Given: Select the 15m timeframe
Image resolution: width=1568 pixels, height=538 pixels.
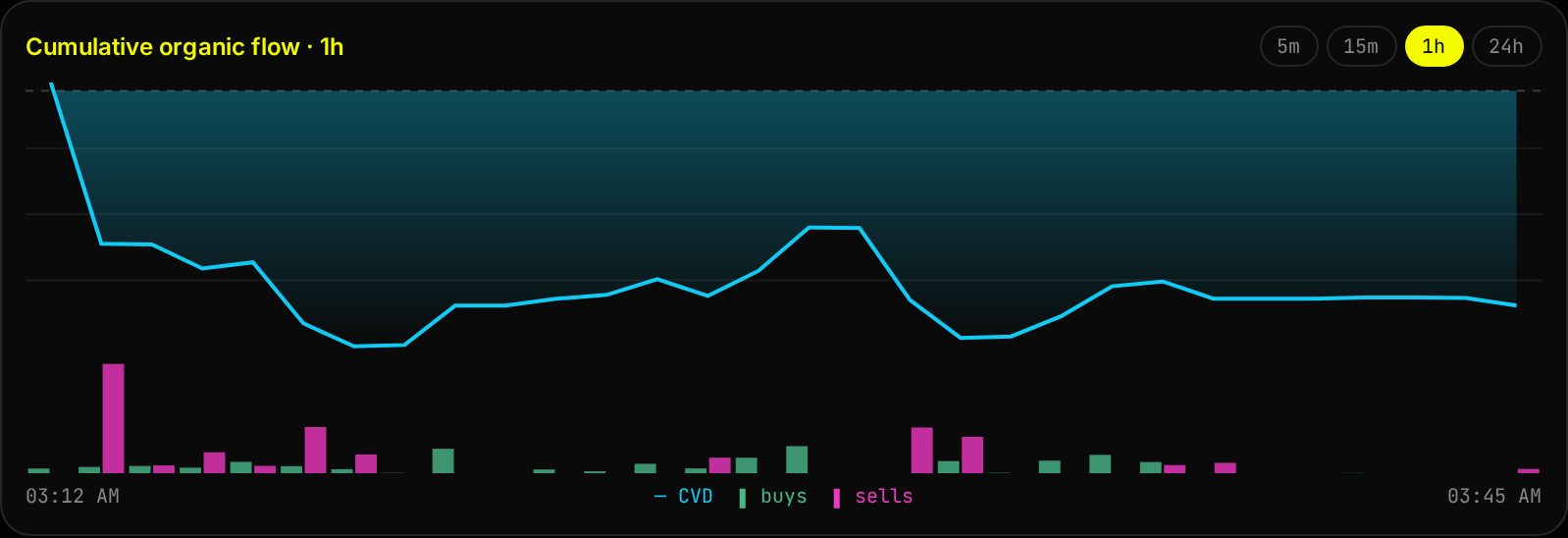Looking at the screenshot, I should click(x=1361, y=46).
